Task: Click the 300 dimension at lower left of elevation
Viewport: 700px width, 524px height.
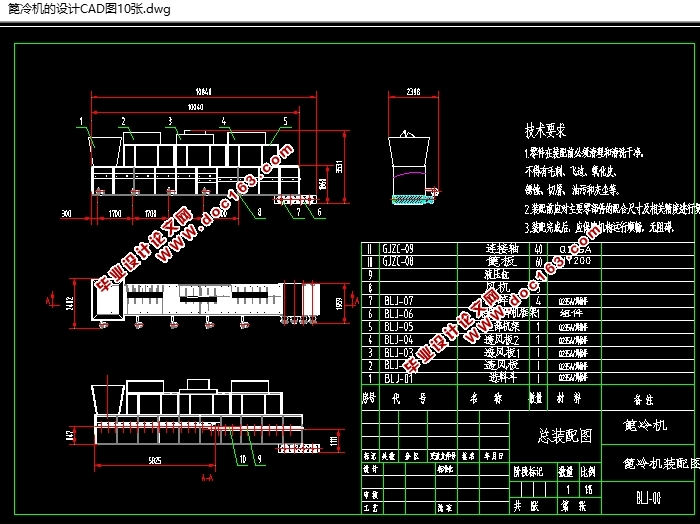Action: [66, 214]
